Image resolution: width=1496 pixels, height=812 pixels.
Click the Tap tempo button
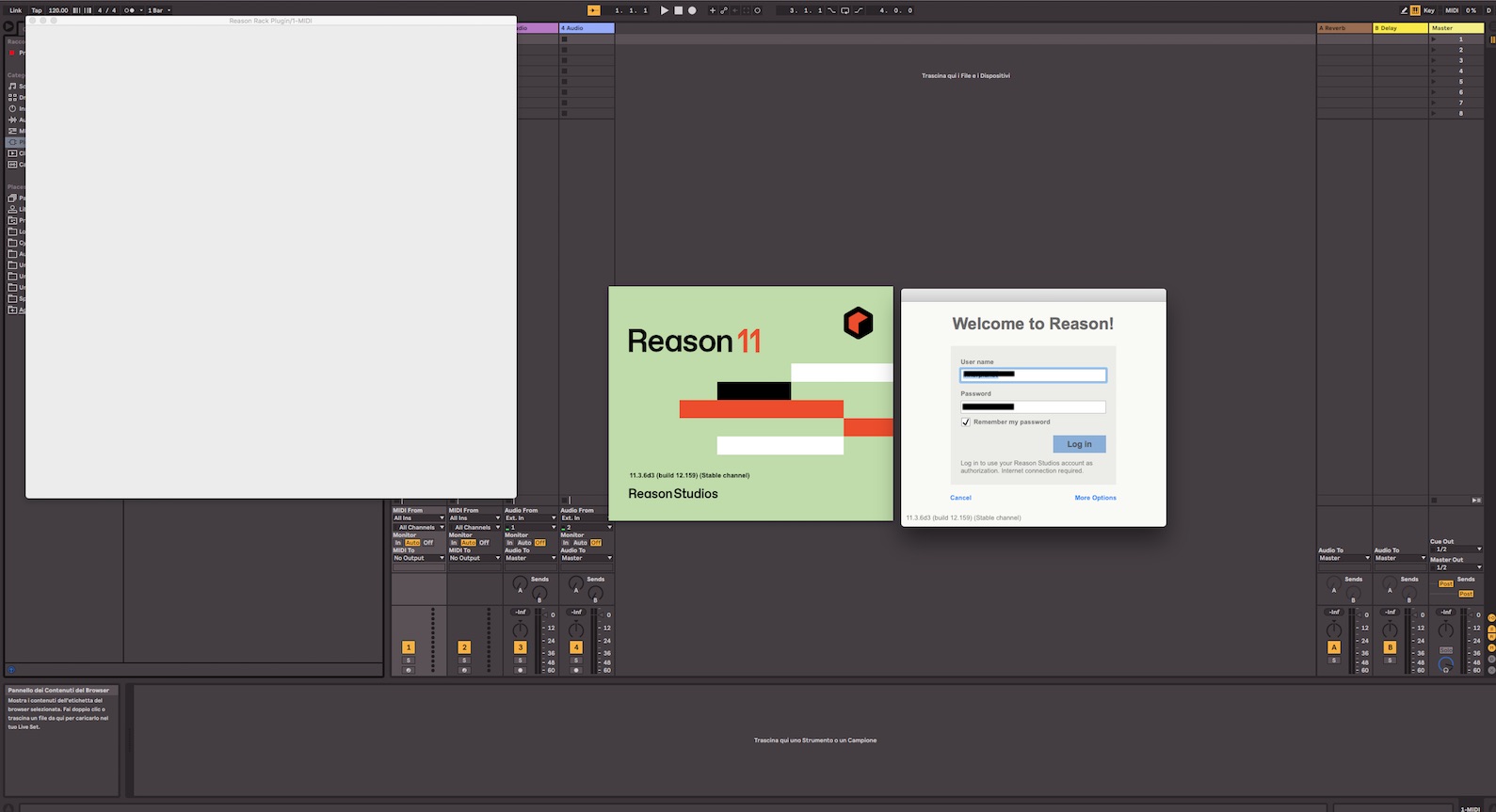[x=37, y=10]
